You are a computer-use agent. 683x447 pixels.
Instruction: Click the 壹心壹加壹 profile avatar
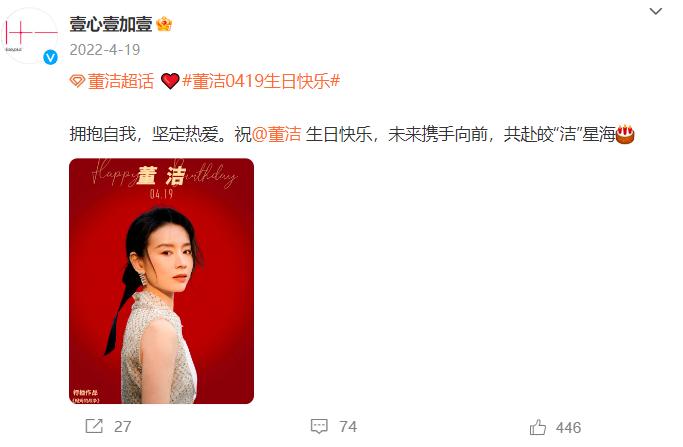[29, 36]
